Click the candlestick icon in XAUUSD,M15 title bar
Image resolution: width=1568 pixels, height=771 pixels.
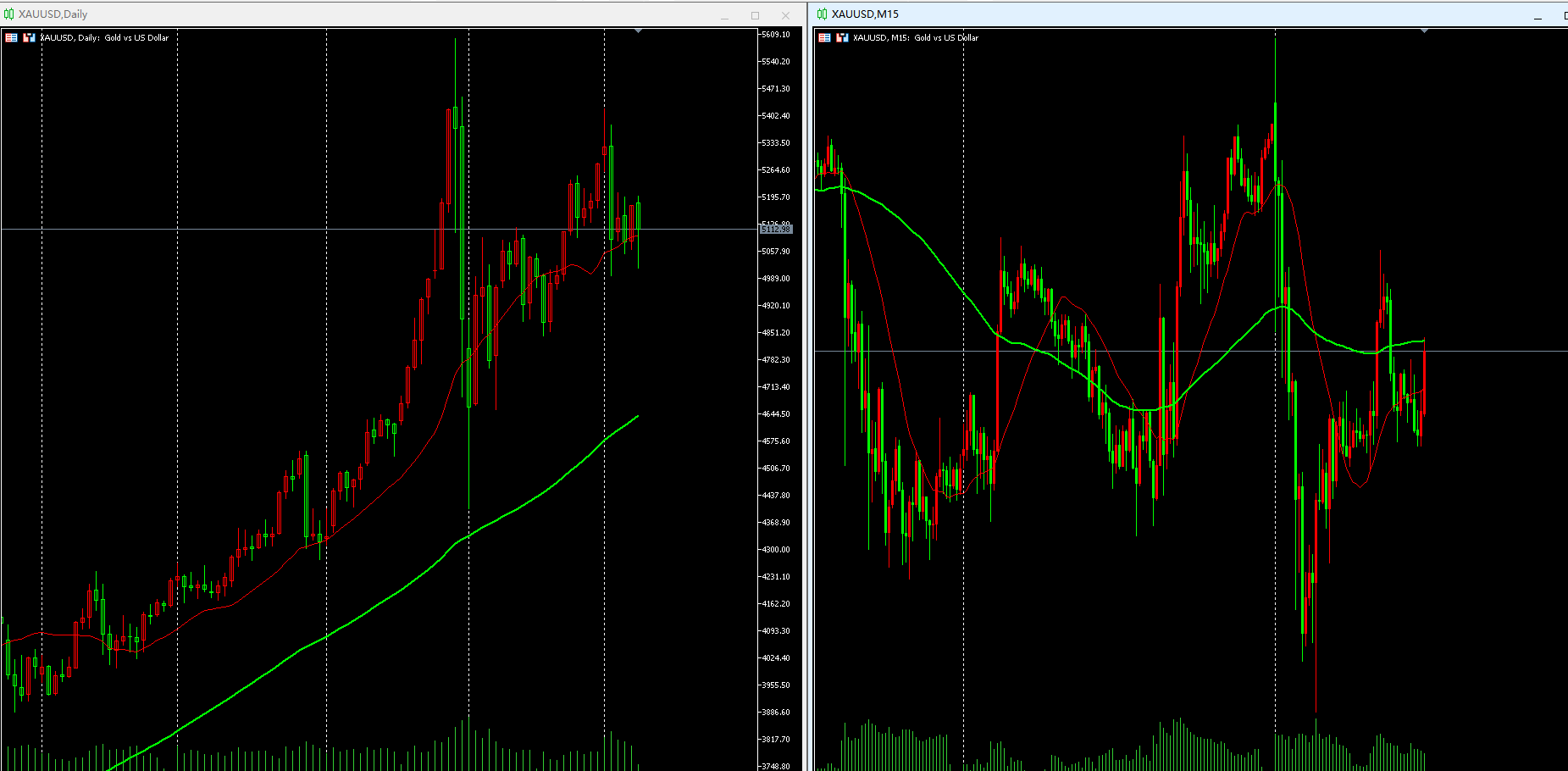pyautogui.click(x=822, y=14)
